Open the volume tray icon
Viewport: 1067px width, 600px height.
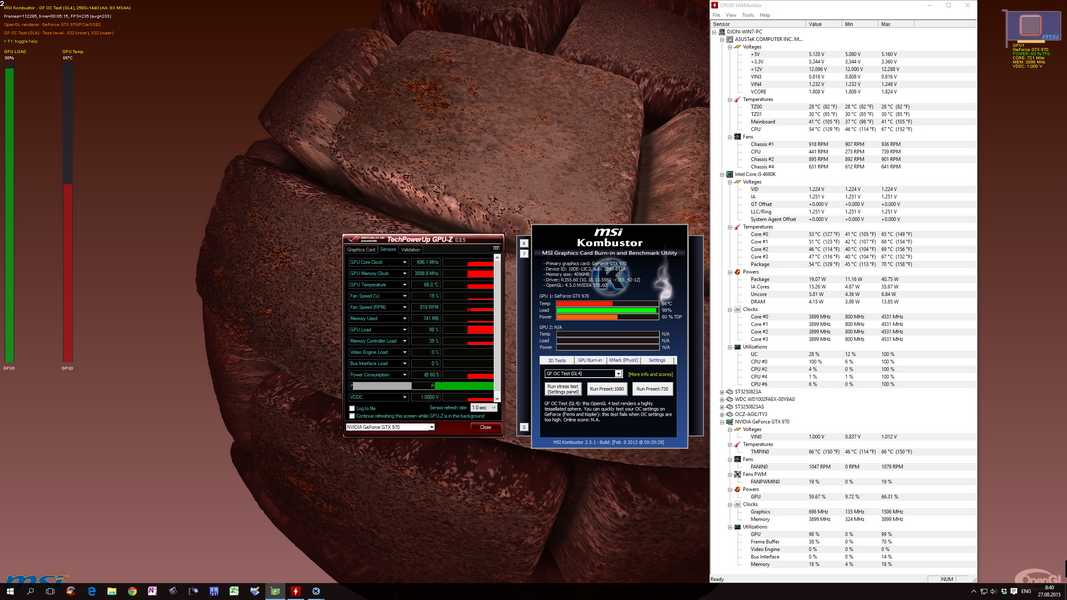[994, 592]
